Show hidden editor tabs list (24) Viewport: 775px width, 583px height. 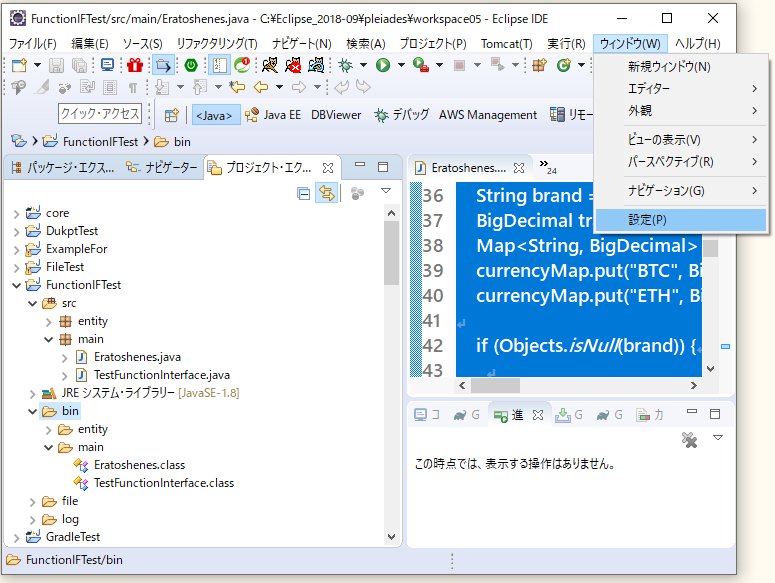(548, 167)
